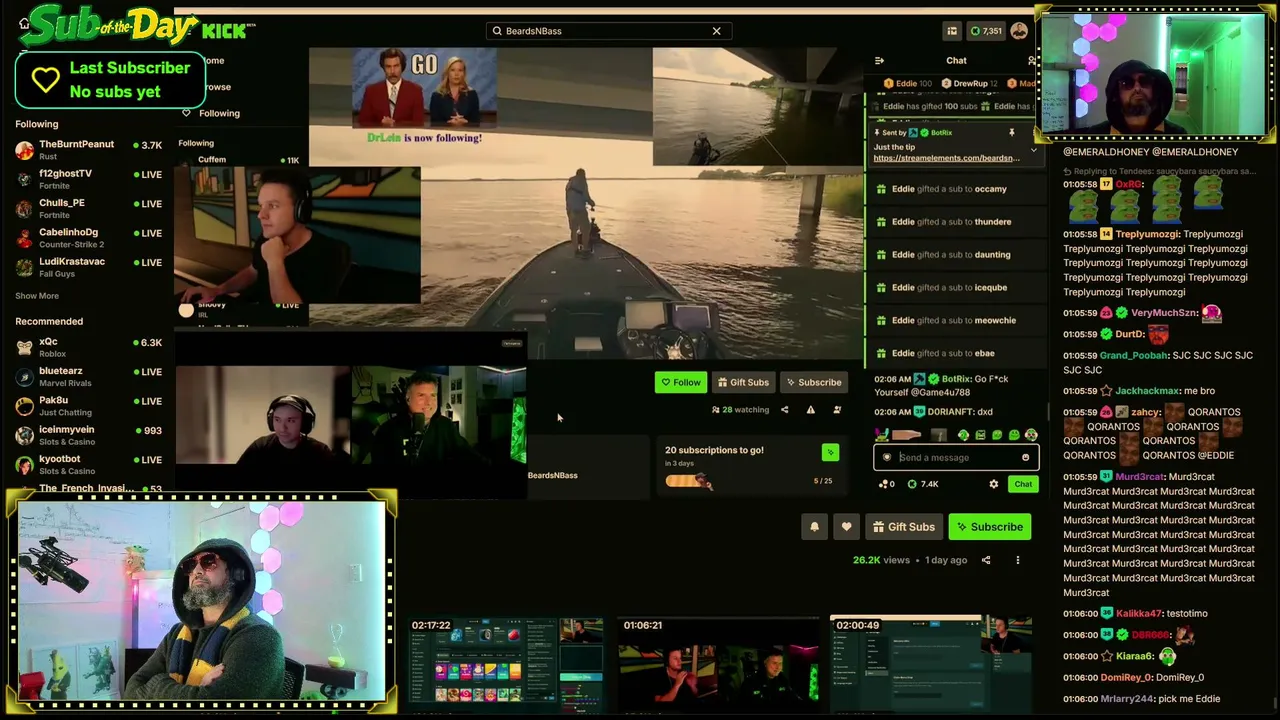Click Treplyumozgi username in overlay chat
The image size is (1280, 720).
[1147, 234]
